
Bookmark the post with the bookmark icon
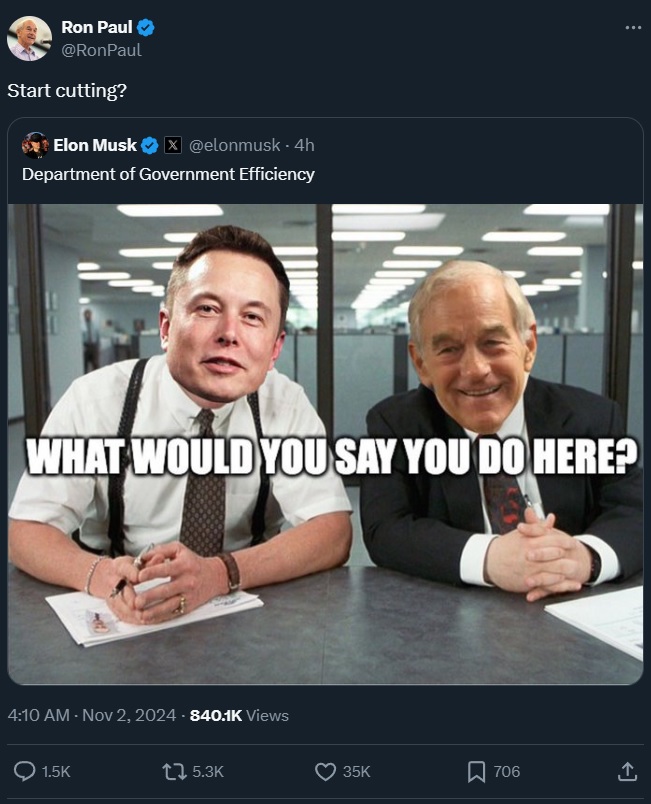click(x=476, y=772)
